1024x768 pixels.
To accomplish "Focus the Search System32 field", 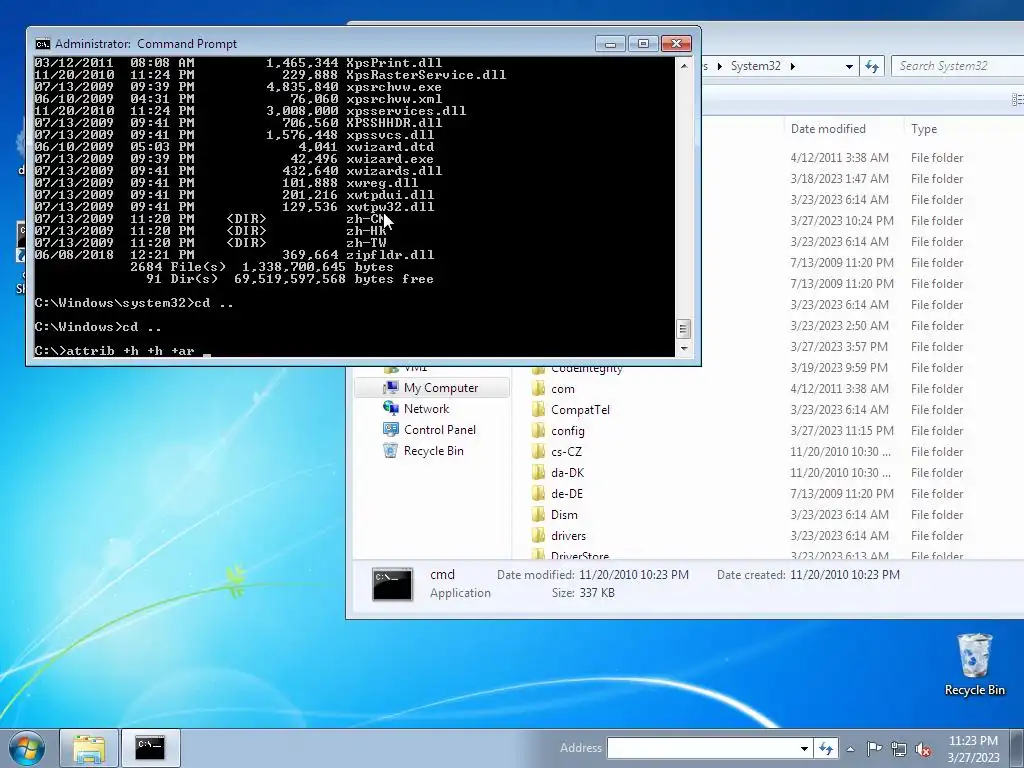I will point(957,66).
